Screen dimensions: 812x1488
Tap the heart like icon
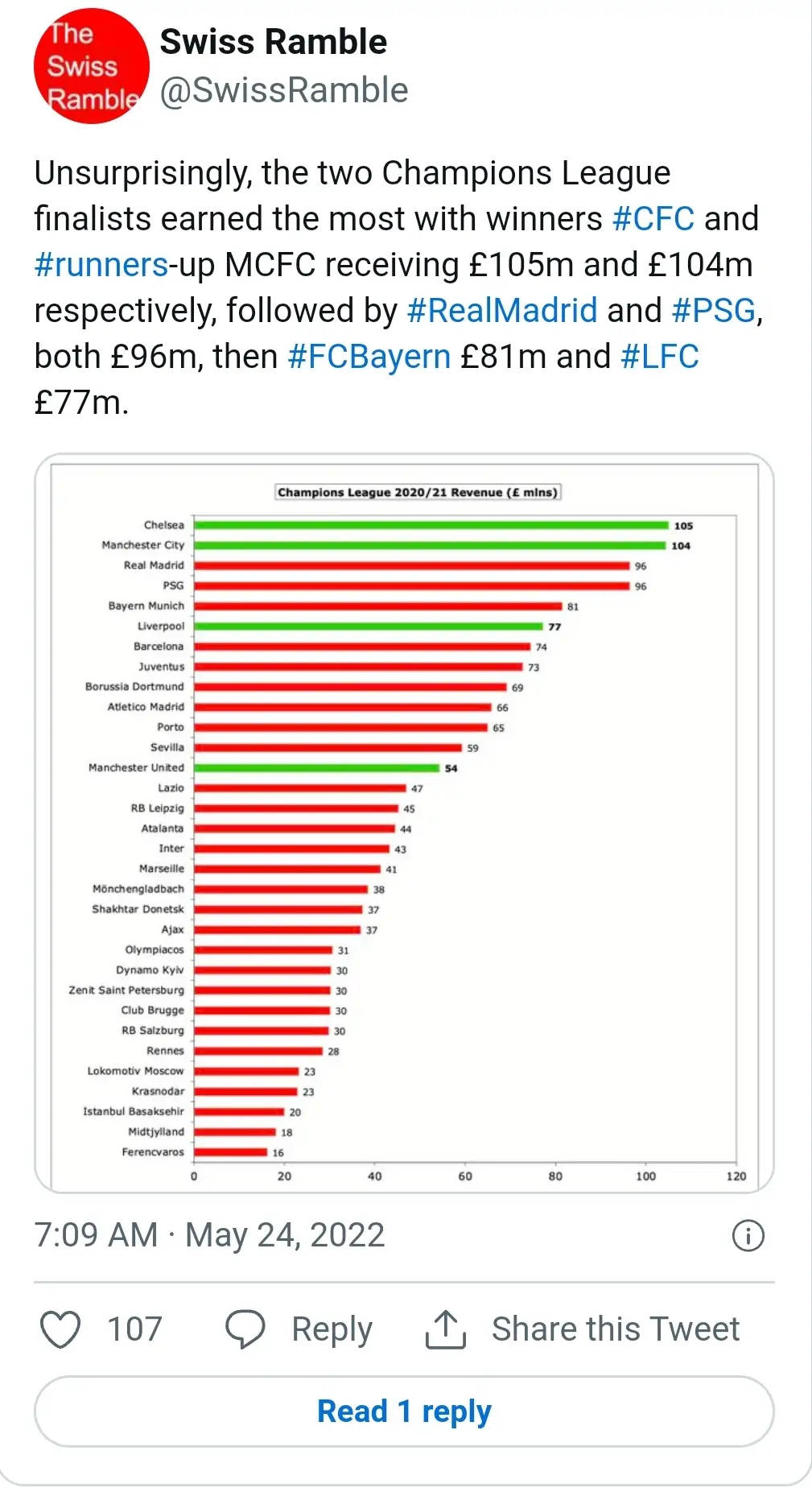pyautogui.click(x=60, y=1329)
